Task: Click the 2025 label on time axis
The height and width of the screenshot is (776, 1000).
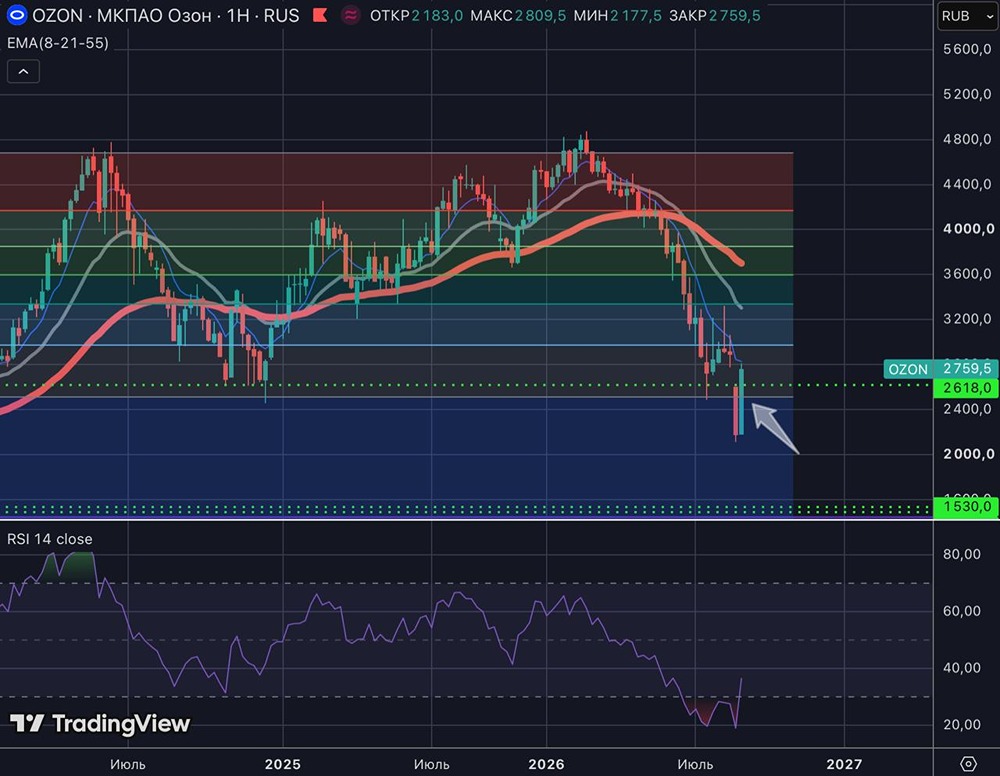Action: click(283, 764)
